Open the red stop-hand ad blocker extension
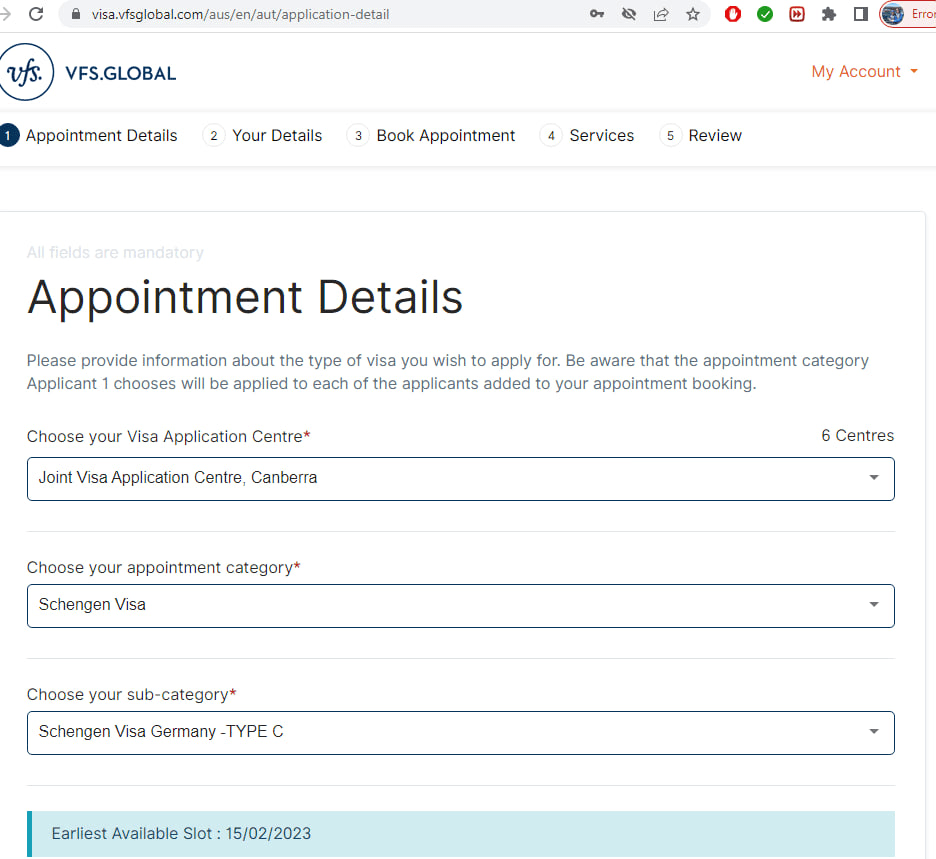This screenshot has width=936, height=859. click(x=733, y=14)
